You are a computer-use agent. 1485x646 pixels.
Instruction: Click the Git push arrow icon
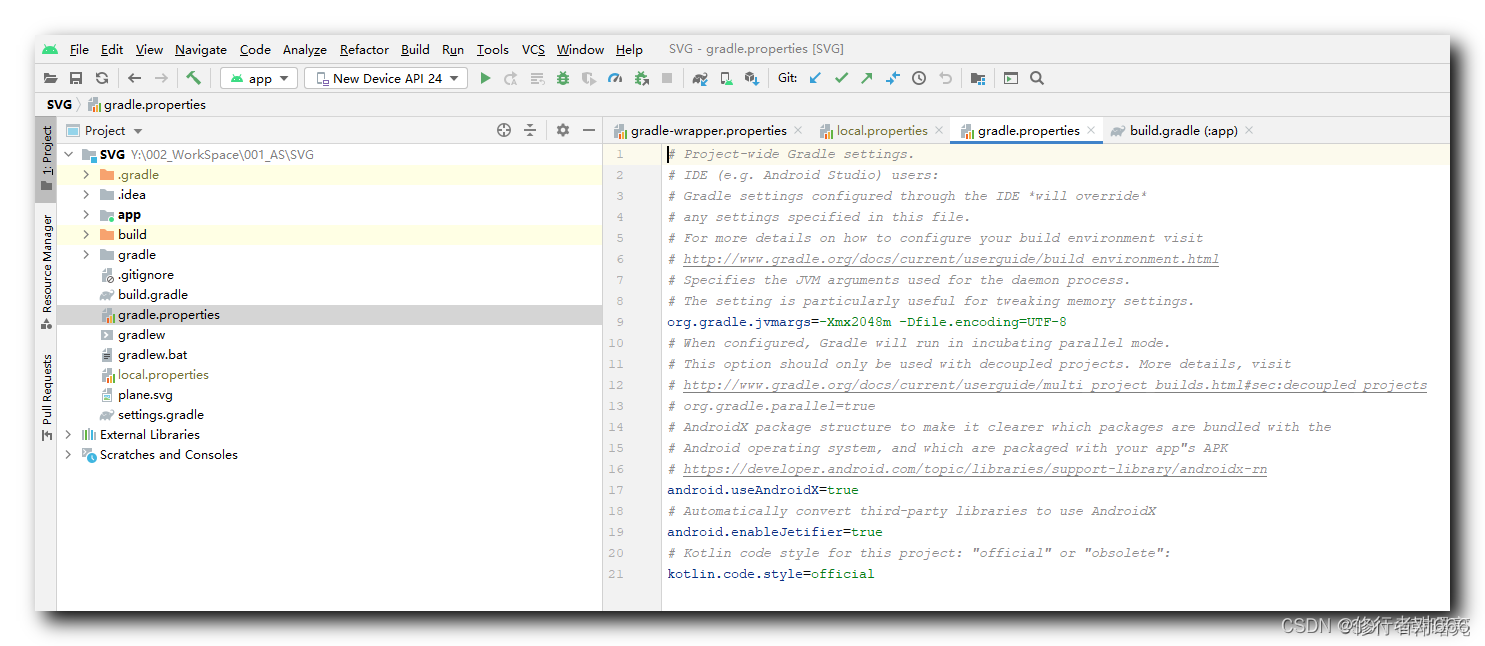coord(867,78)
